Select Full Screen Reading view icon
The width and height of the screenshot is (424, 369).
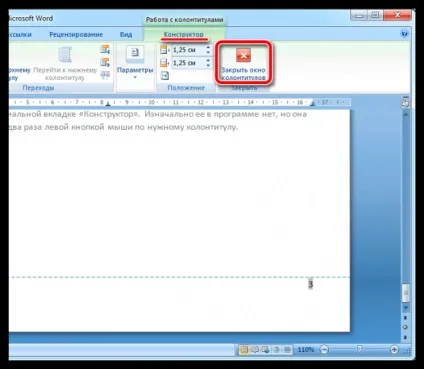[255, 350]
